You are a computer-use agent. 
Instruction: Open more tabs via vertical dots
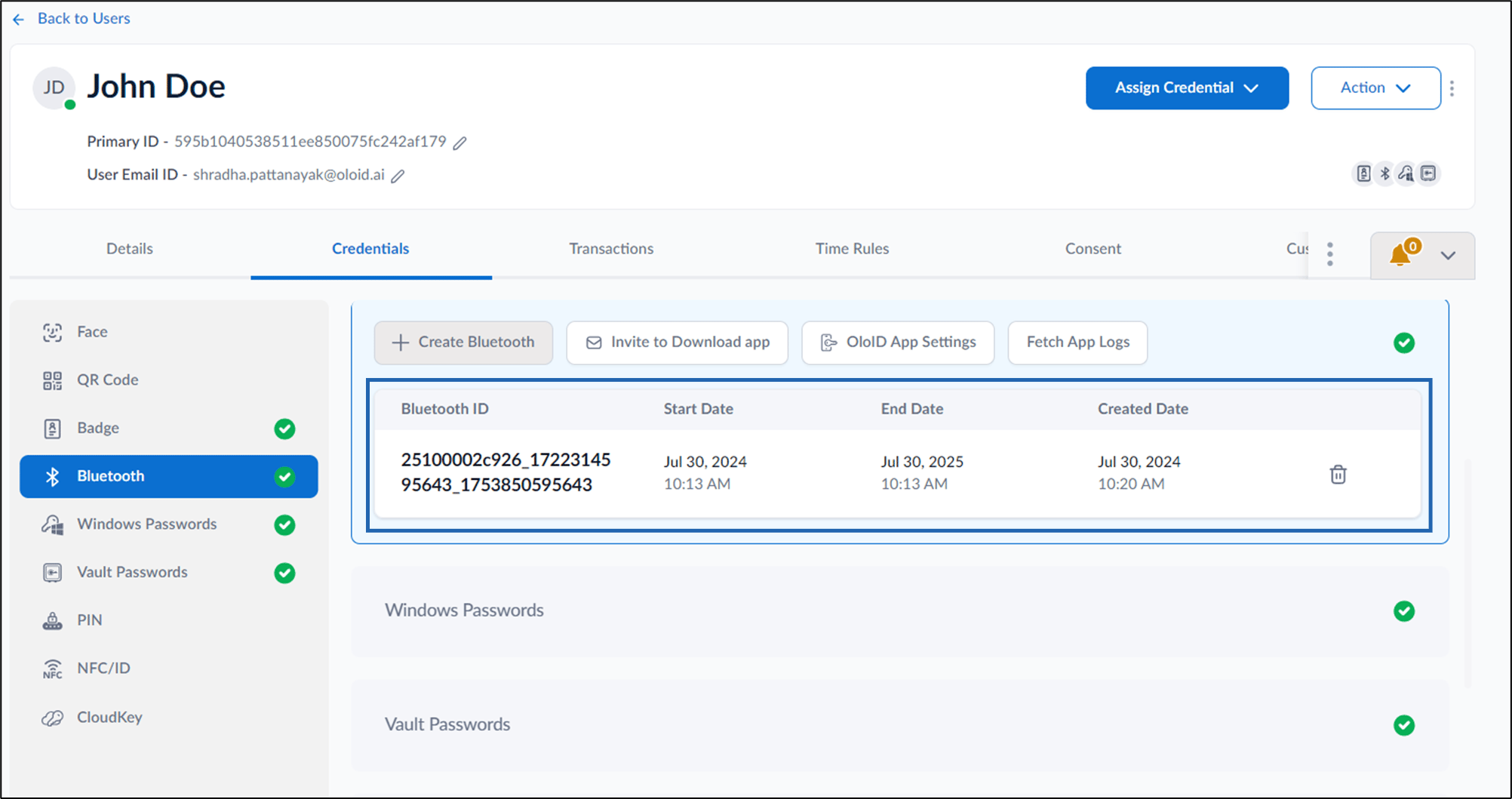point(1330,254)
